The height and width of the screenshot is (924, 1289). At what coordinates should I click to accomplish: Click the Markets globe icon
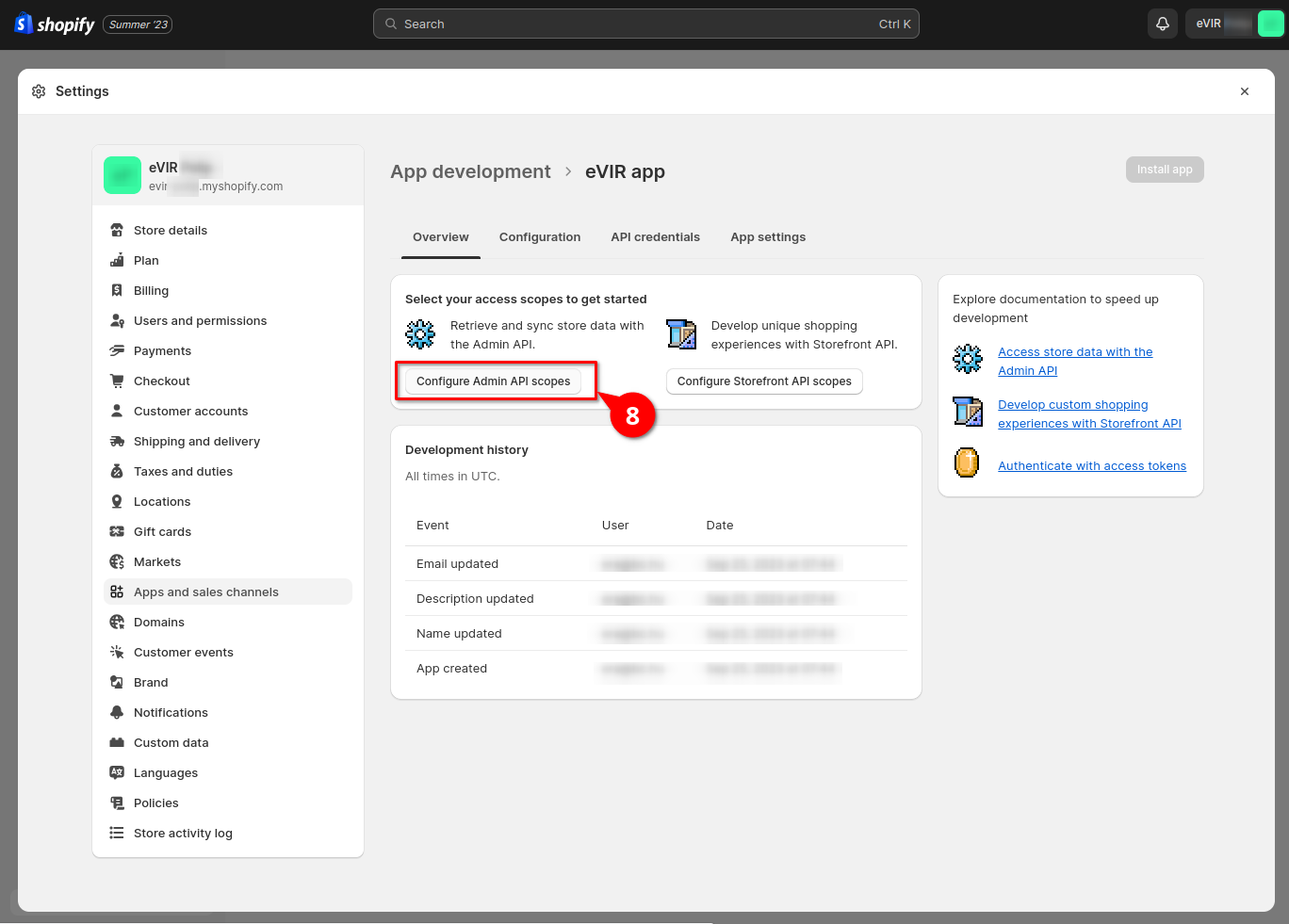click(117, 561)
